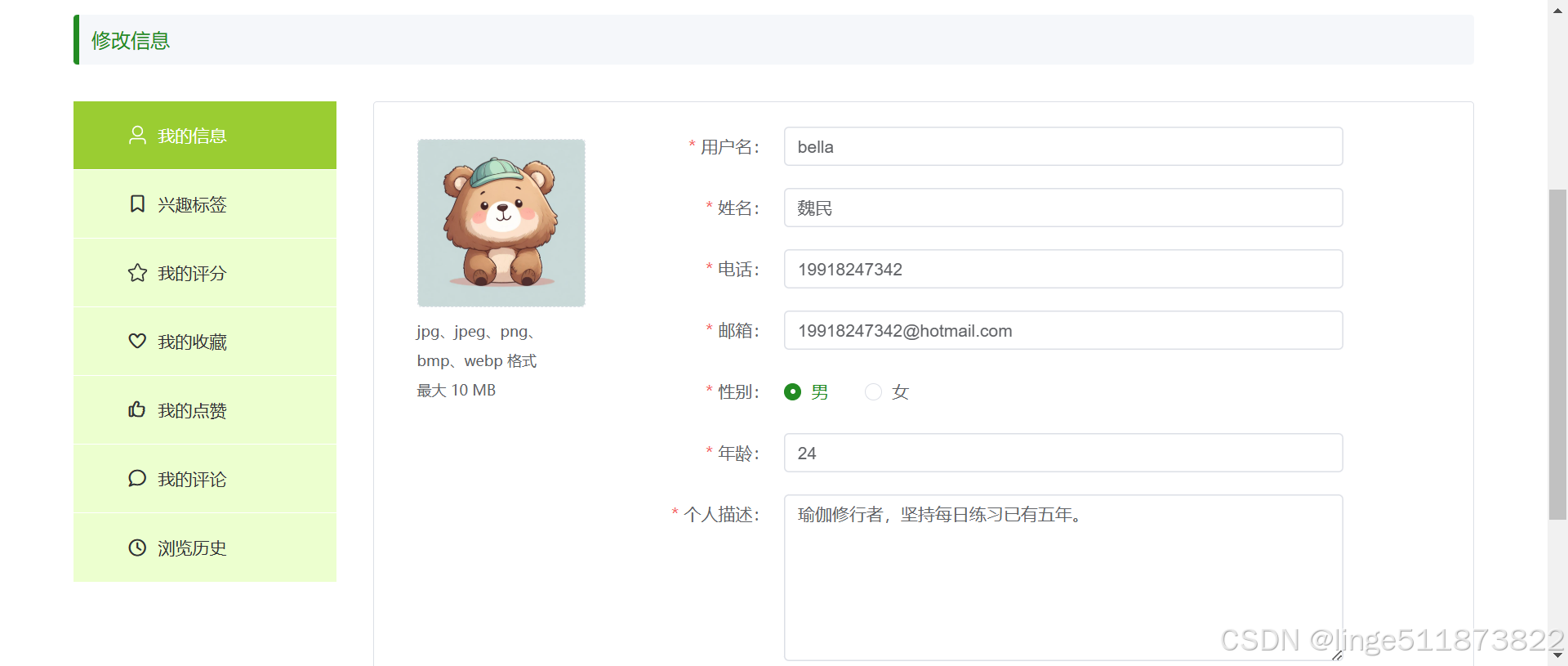Open 浏览历史 section
1568x666 pixels.
pos(205,547)
